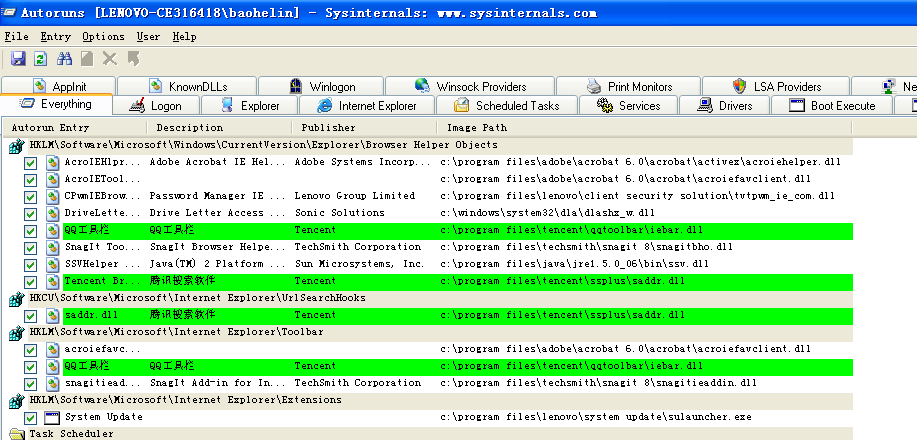Click the Autoruns title bar app icon
The image size is (917, 440).
[8, 12]
